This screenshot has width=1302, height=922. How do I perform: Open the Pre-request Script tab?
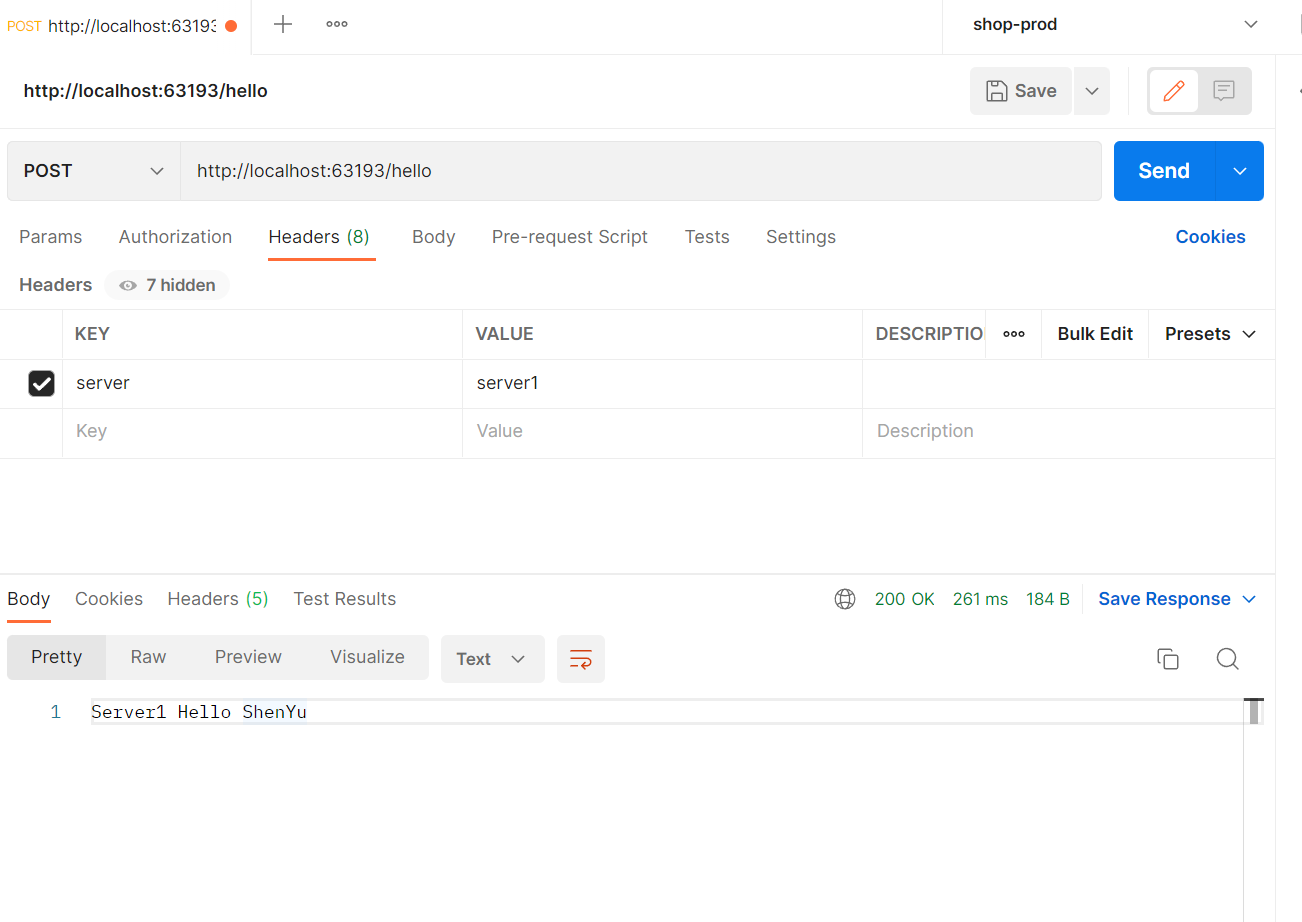(x=569, y=237)
